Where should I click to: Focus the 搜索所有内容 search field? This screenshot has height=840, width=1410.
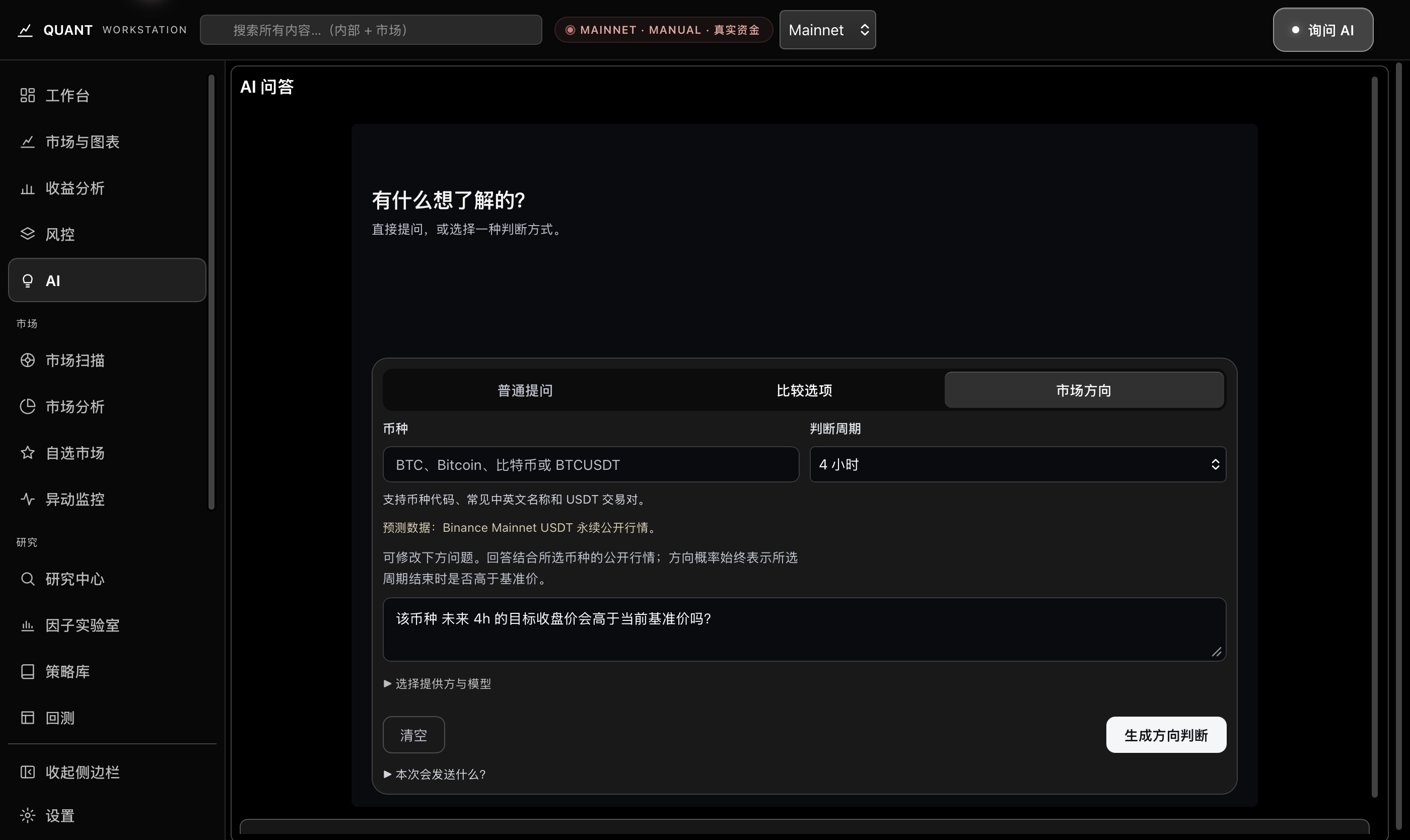[x=370, y=30]
